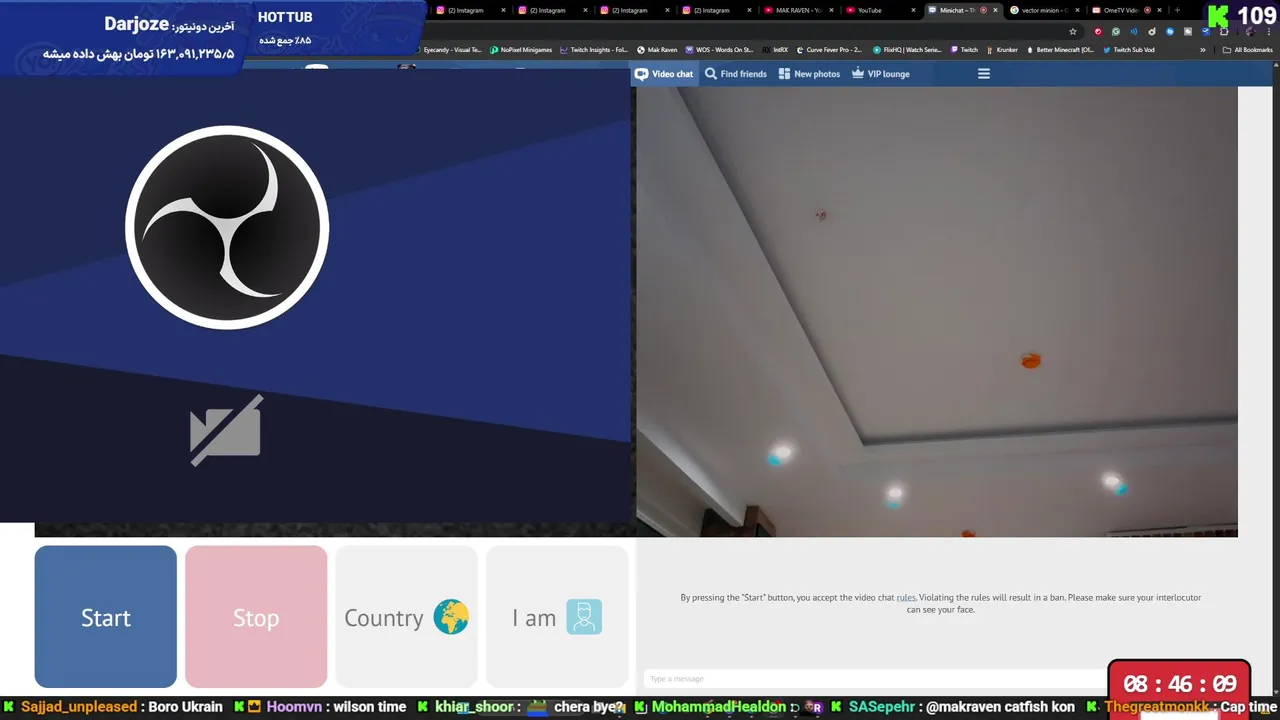Image resolution: width=1280 pixels, height=720 pixels.
Task: Open a new browser tab
Action: click(1176, 10)
